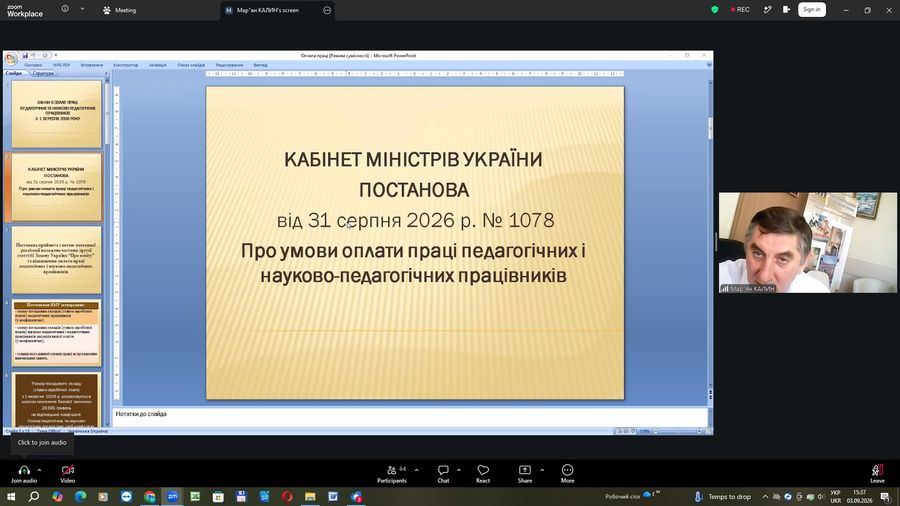Expand the Chat options chevron

(x=459, y=470)
